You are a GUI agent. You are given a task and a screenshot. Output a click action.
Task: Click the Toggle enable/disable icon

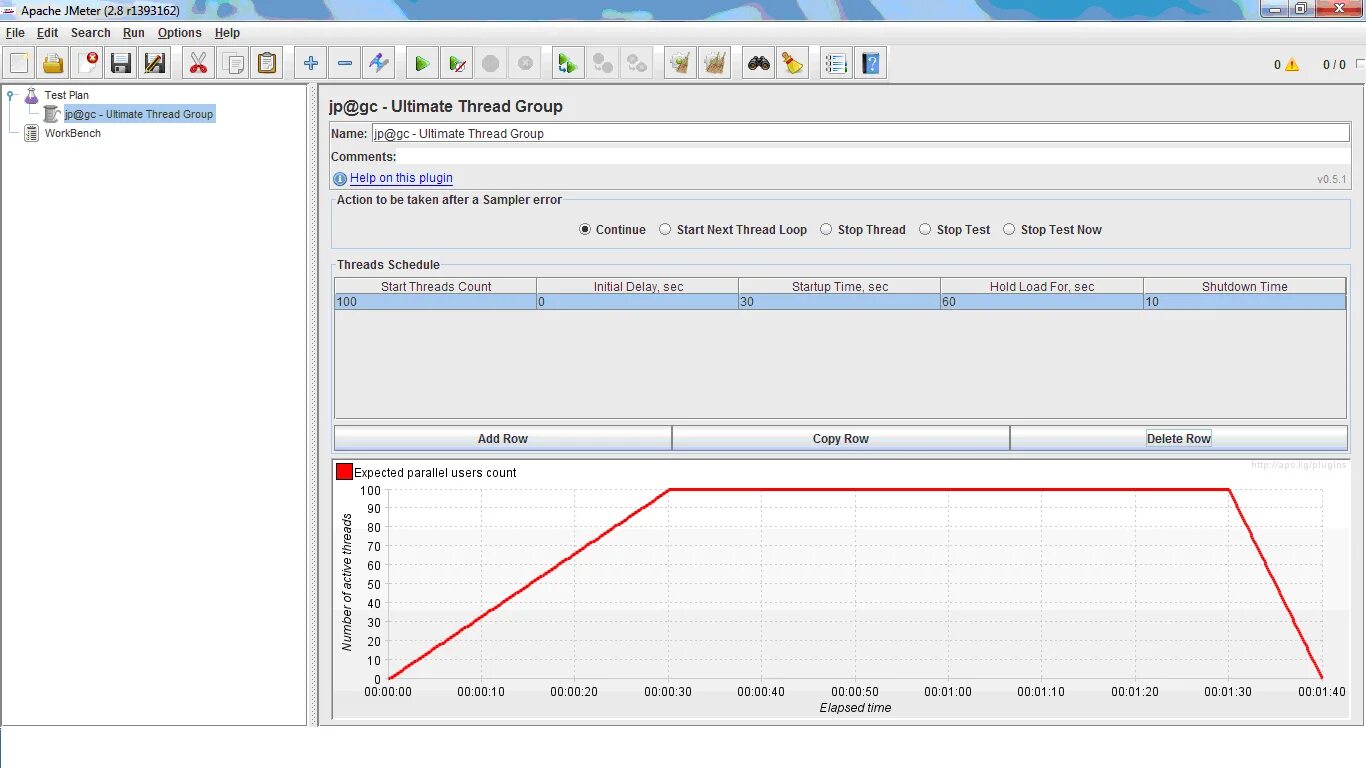(x=379, y=64)
